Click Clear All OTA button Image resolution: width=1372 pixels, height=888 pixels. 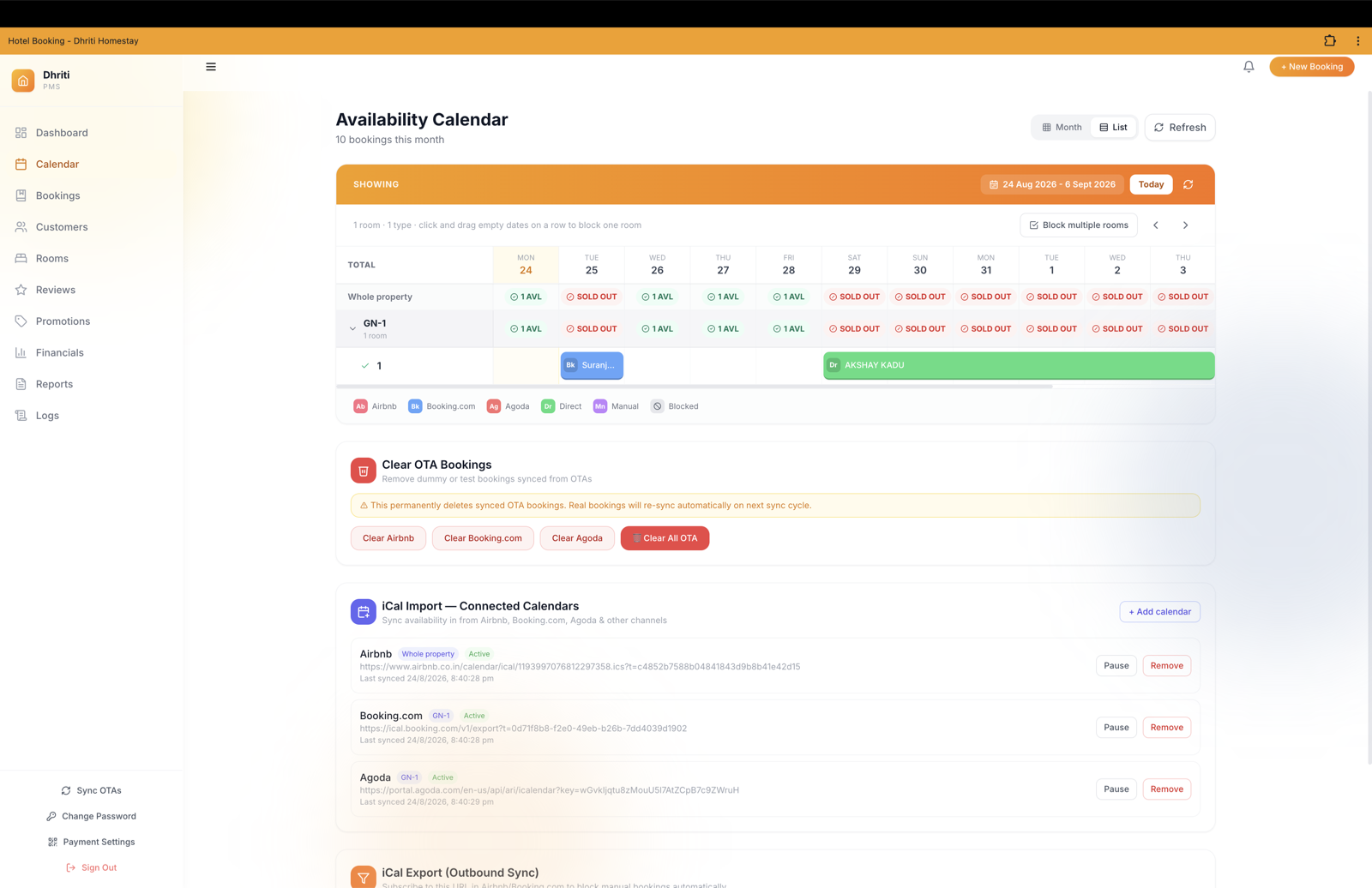click(665, 538)
